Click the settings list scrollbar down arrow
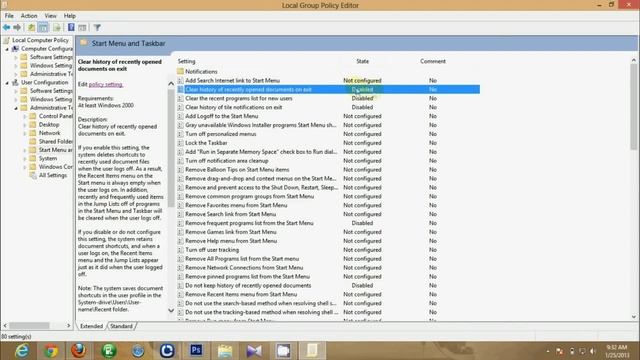The height and width of the screenshot is (360, 640). [633, 317]
